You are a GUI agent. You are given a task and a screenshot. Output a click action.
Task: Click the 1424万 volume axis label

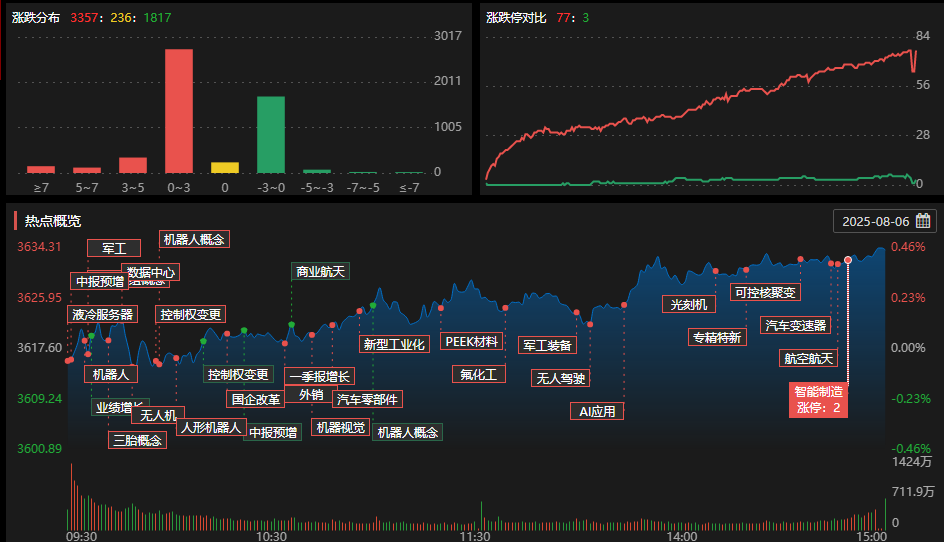coord(911,461)
